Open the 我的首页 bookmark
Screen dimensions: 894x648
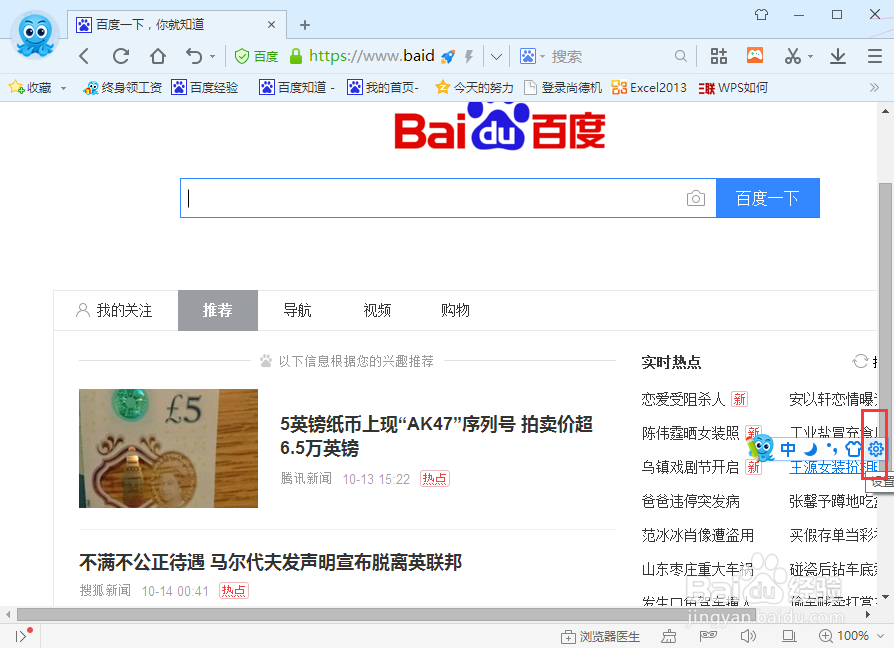tap(383, 88)
